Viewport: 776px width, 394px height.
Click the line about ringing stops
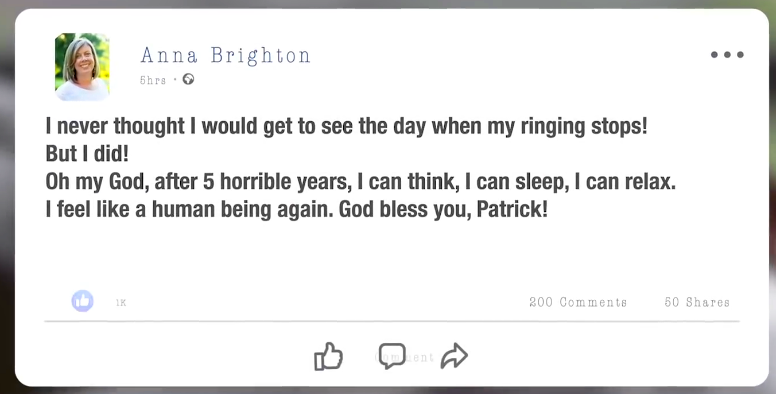[x=346, y=127]
